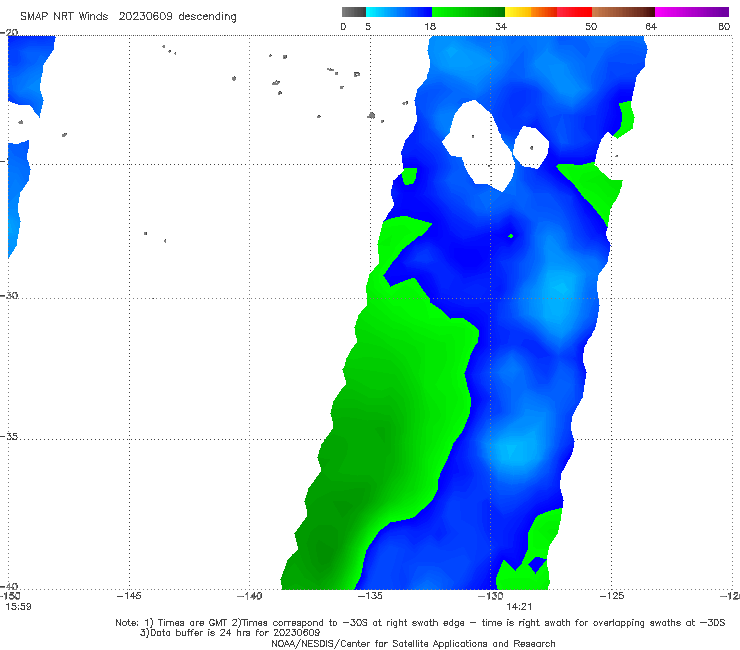Click the '0' label under the color scale

tap(343, 26)
